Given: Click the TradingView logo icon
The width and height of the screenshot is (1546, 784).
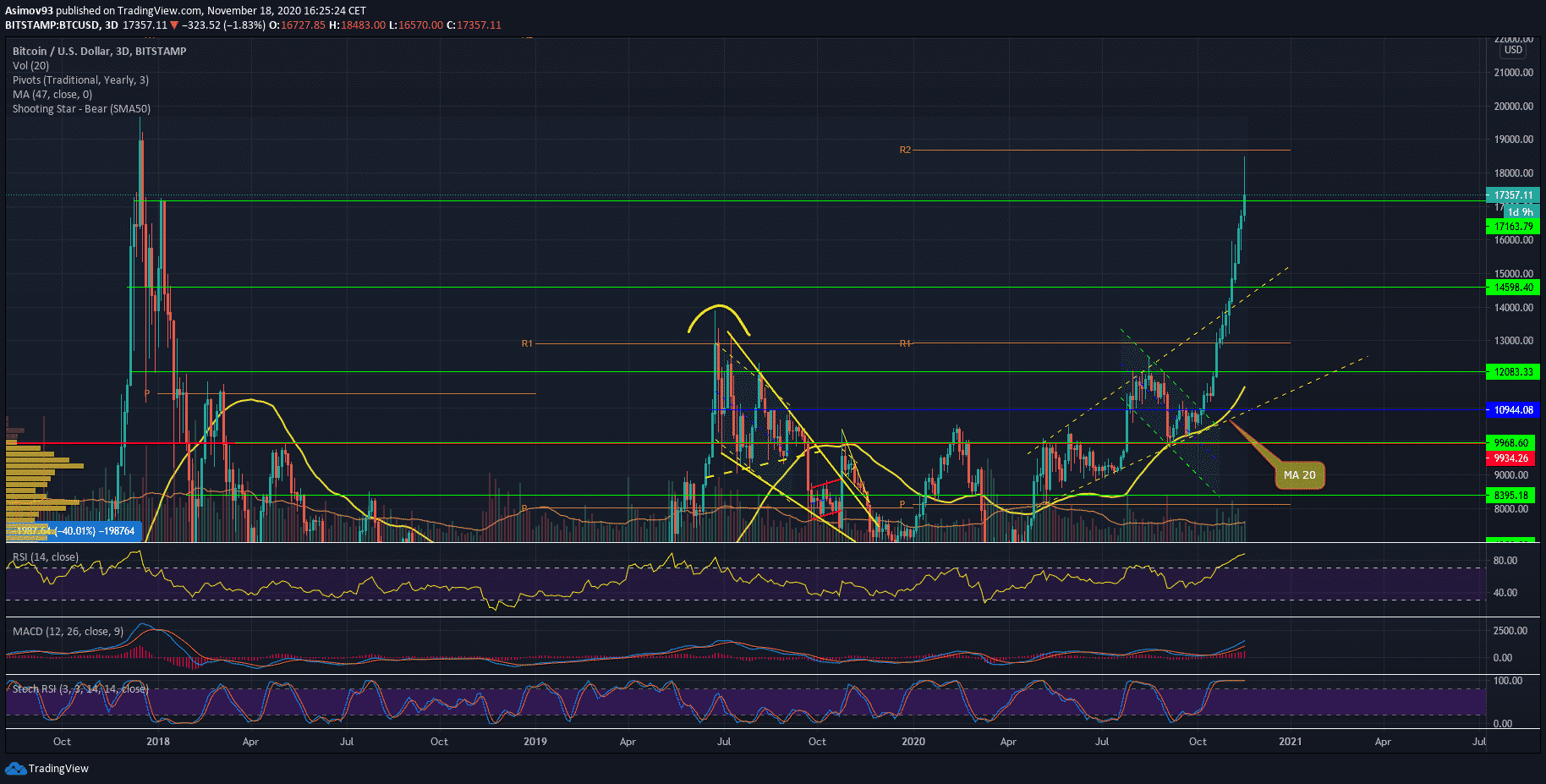Looking at the screenshot, I should pos(15,768).
